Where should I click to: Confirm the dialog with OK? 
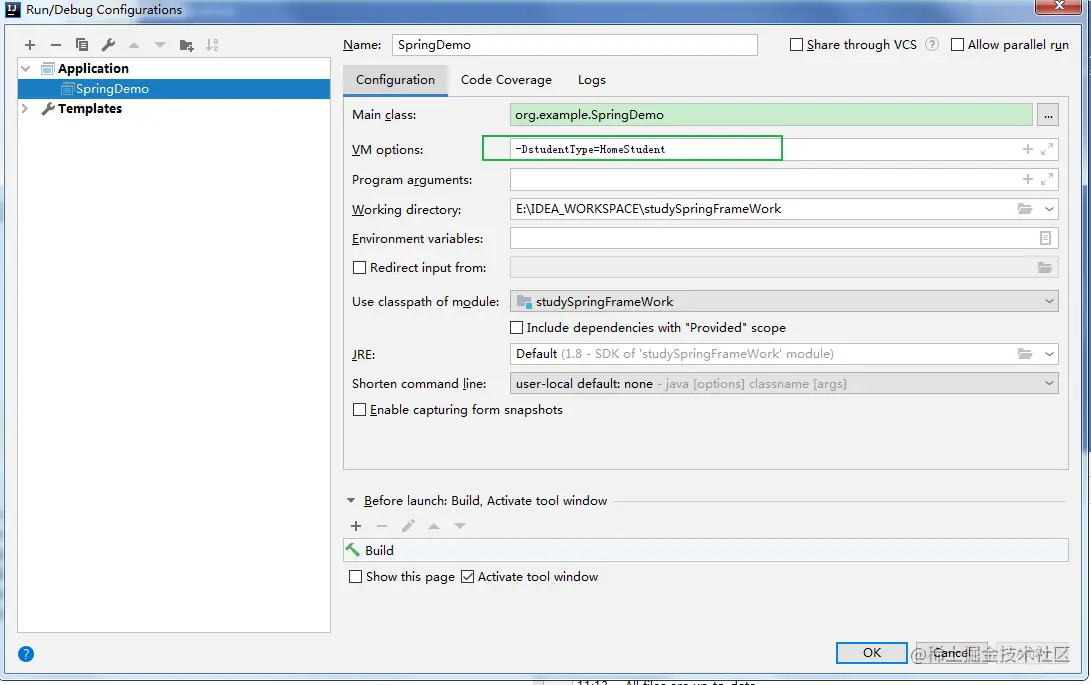point(871,652)
